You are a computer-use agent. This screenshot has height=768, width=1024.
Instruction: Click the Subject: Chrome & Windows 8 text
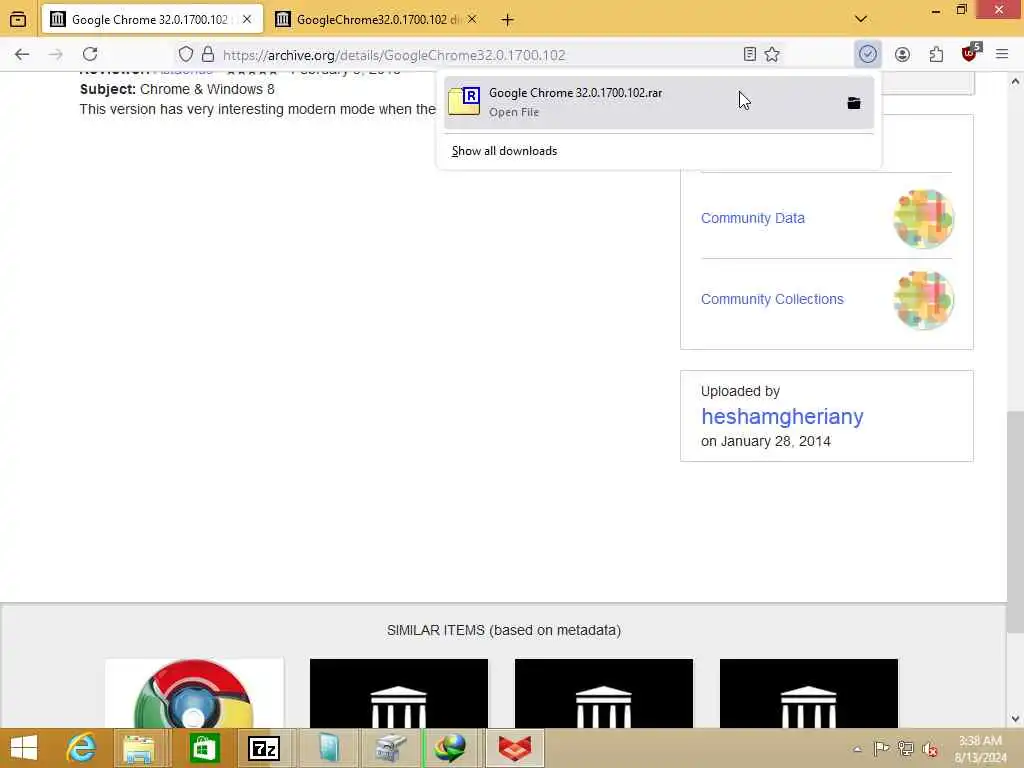177,89
